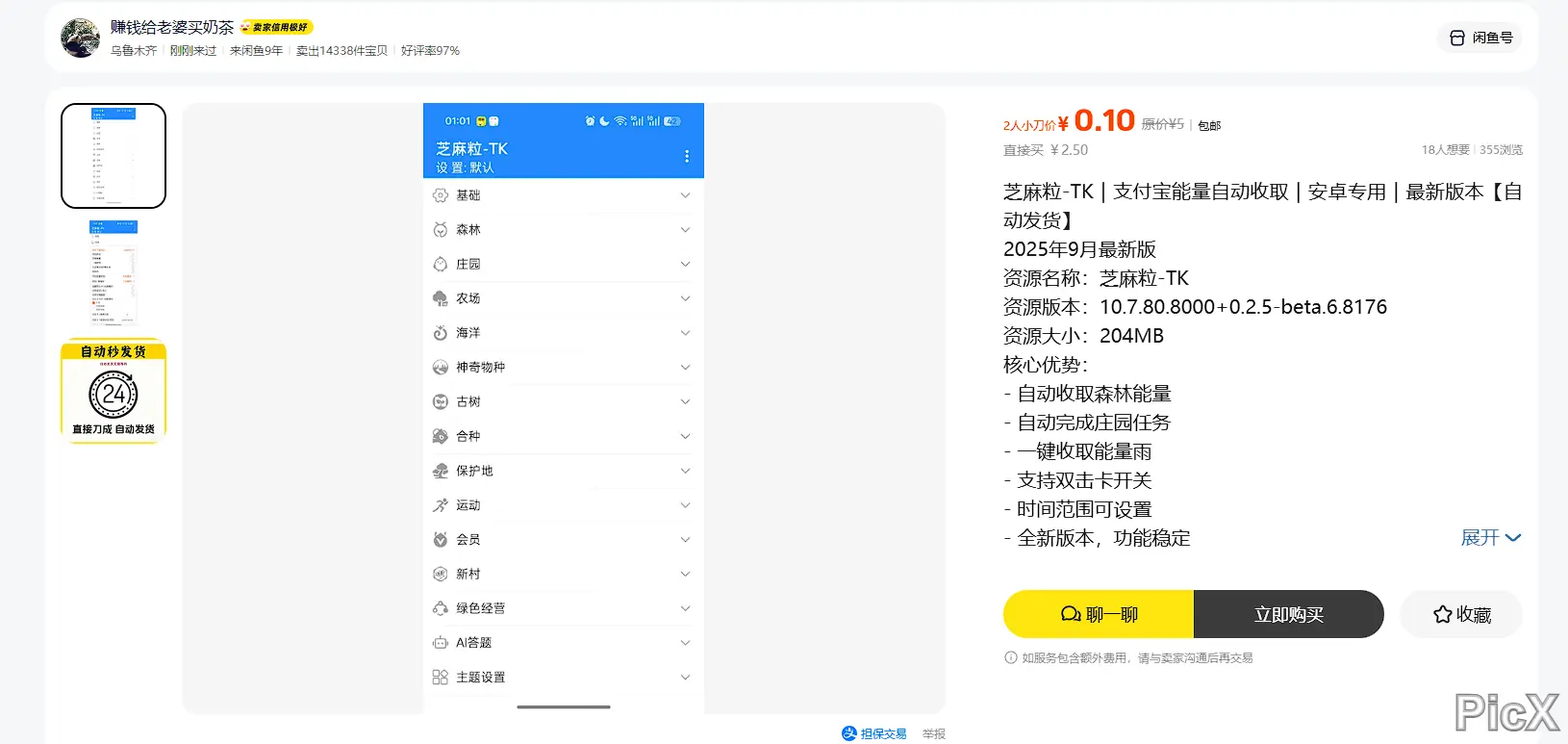
Task: Click the 运动 running figure icon
Action: (441, 505)
